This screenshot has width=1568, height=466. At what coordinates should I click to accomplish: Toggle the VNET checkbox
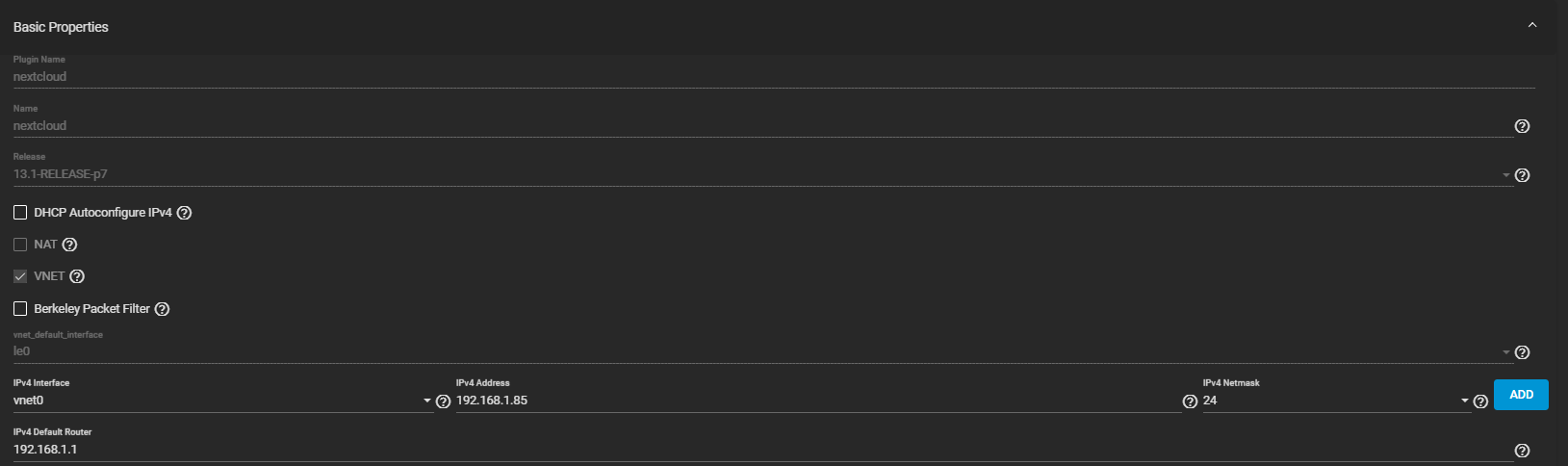(x=20, y=276)
